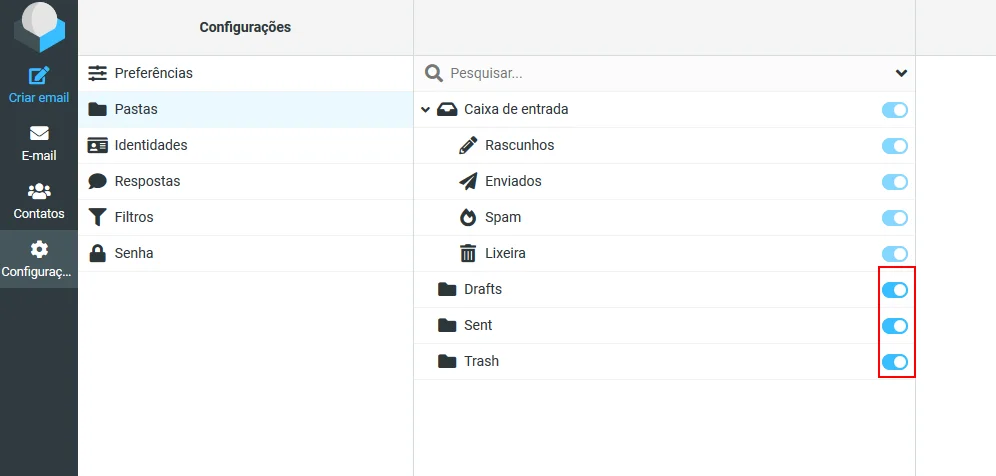Select the Spam folder row
Viewport: 996px width, 476px height.
click(664, 217)
